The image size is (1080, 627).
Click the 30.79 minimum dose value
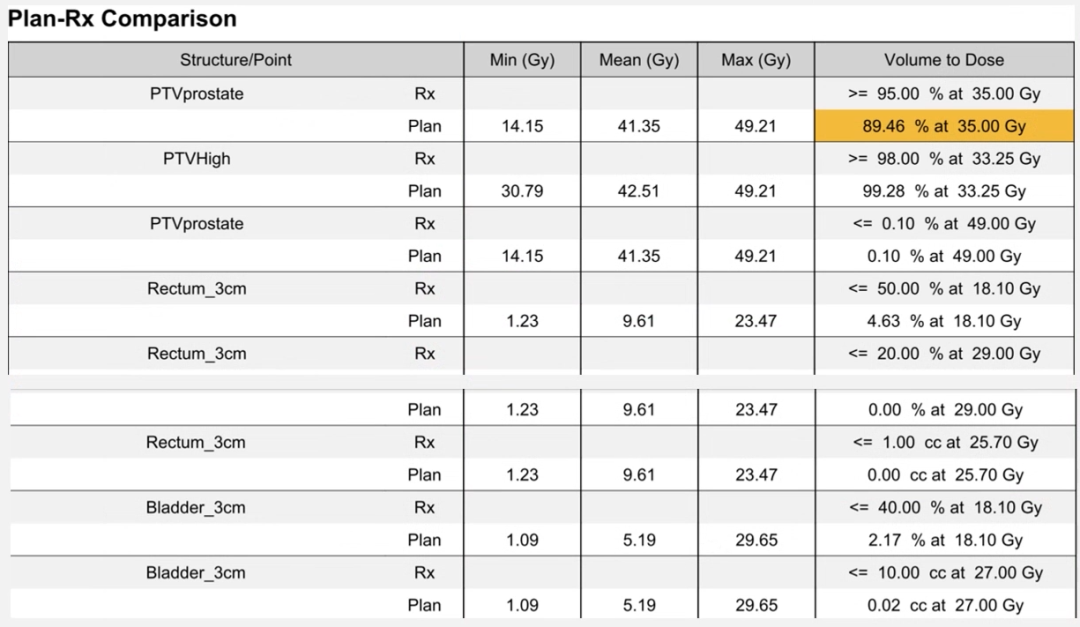point(522,191)
